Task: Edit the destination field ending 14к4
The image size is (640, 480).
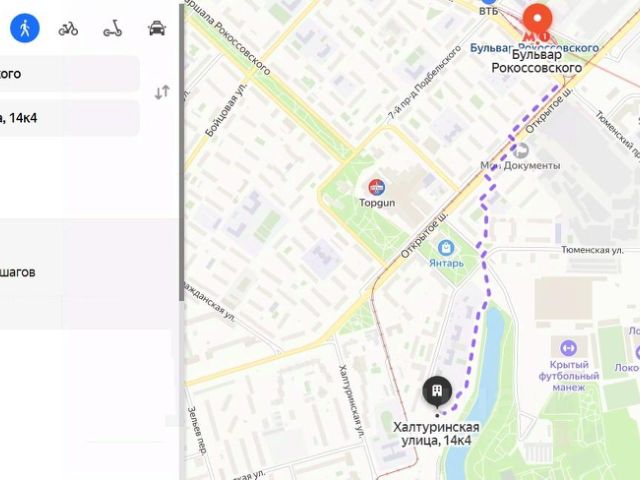Action: [x=69, y=118]
